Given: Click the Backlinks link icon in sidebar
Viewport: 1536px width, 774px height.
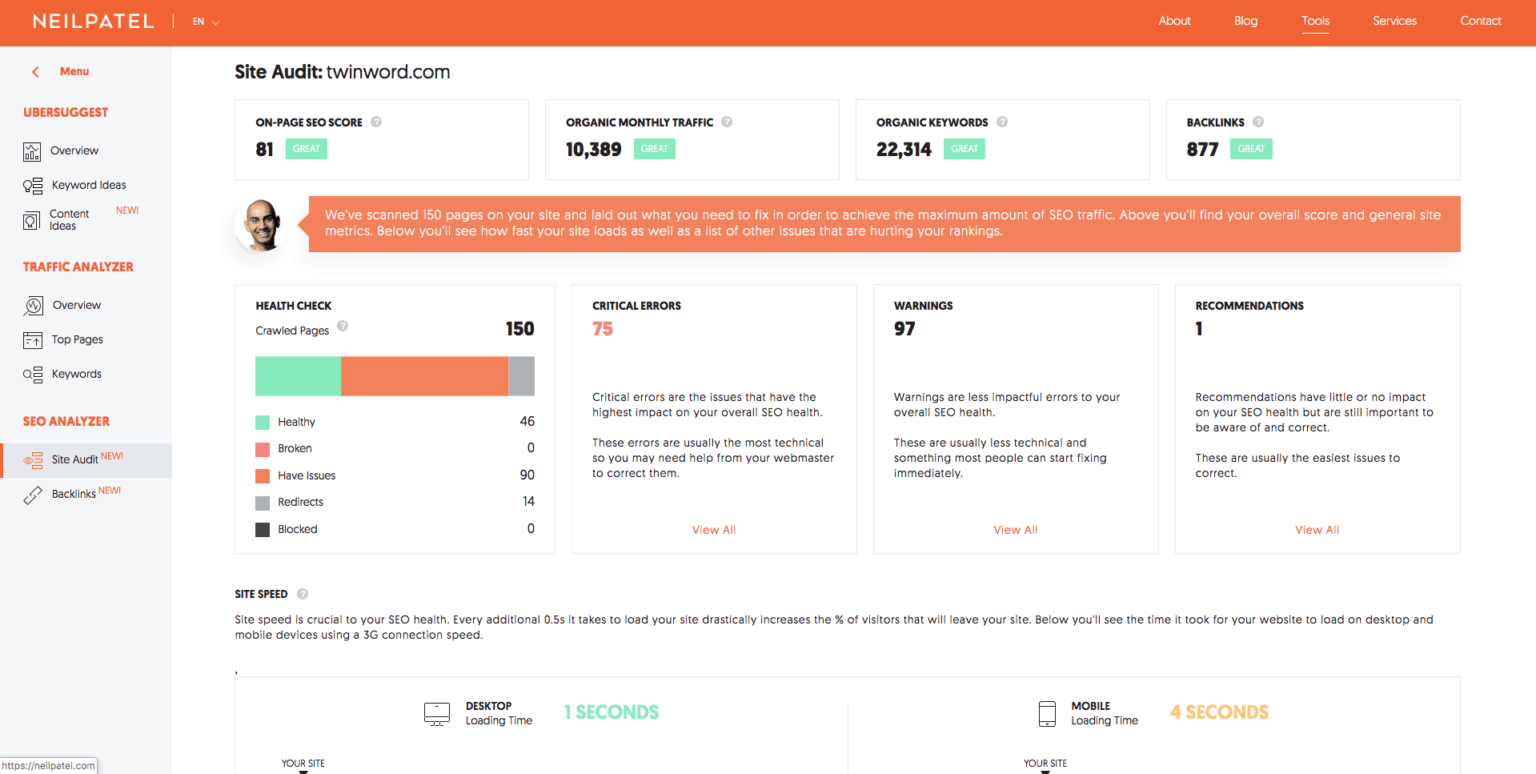Looking at the screenshot, I should point(33,495).
